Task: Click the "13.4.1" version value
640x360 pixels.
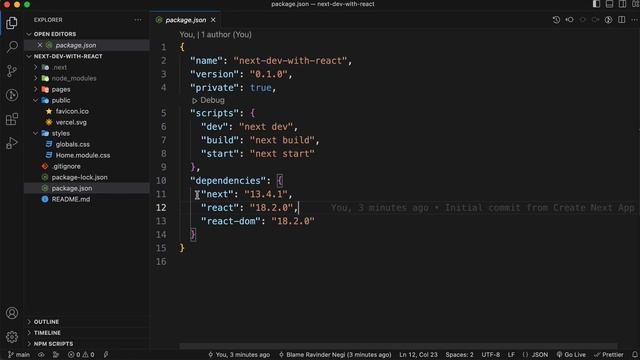Action: click(266, 194)
